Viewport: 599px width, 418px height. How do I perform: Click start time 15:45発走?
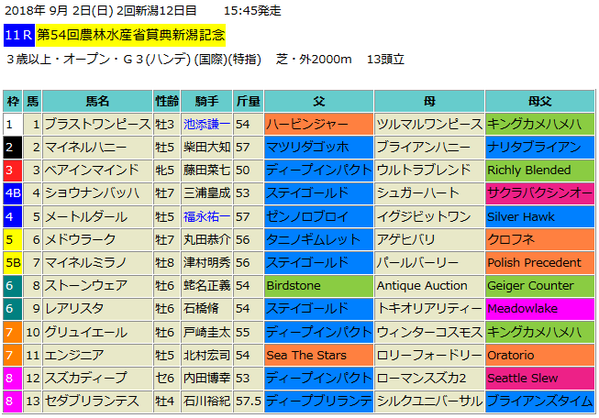click(x=253, y=11)
